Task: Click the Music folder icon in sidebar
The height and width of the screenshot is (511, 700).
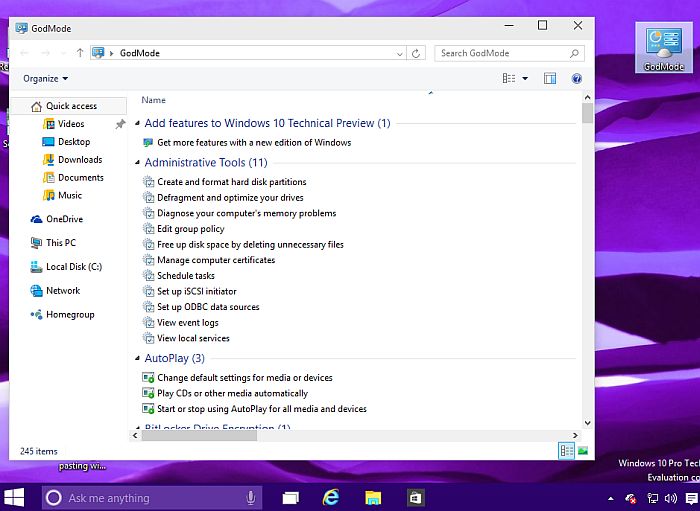Action: (49, 195)
